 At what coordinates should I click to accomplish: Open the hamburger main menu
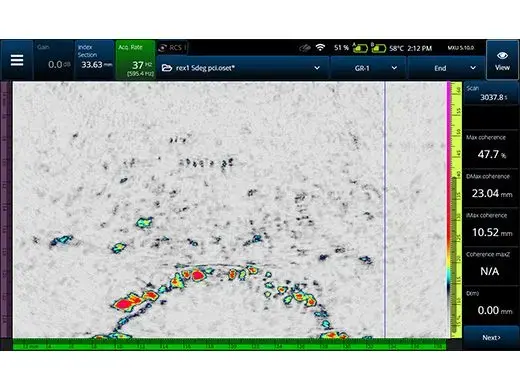(17, 60)
